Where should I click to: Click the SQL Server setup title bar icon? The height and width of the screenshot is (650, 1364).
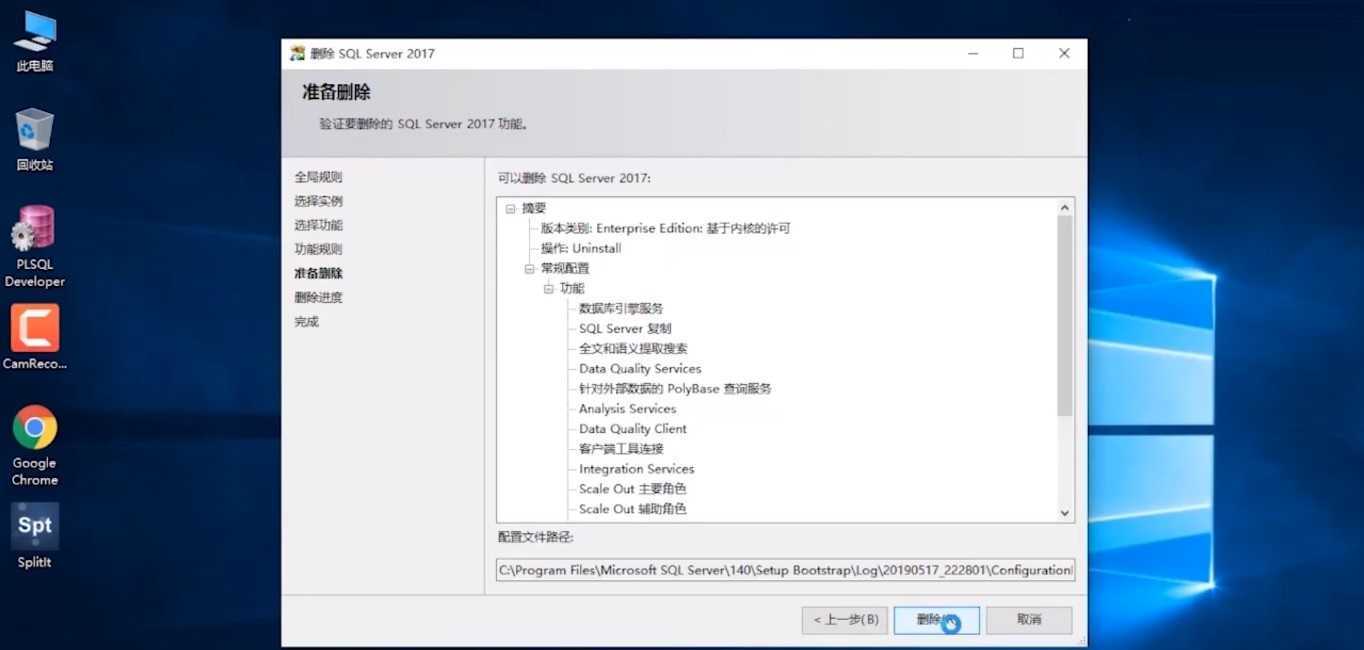pos(297,54)
